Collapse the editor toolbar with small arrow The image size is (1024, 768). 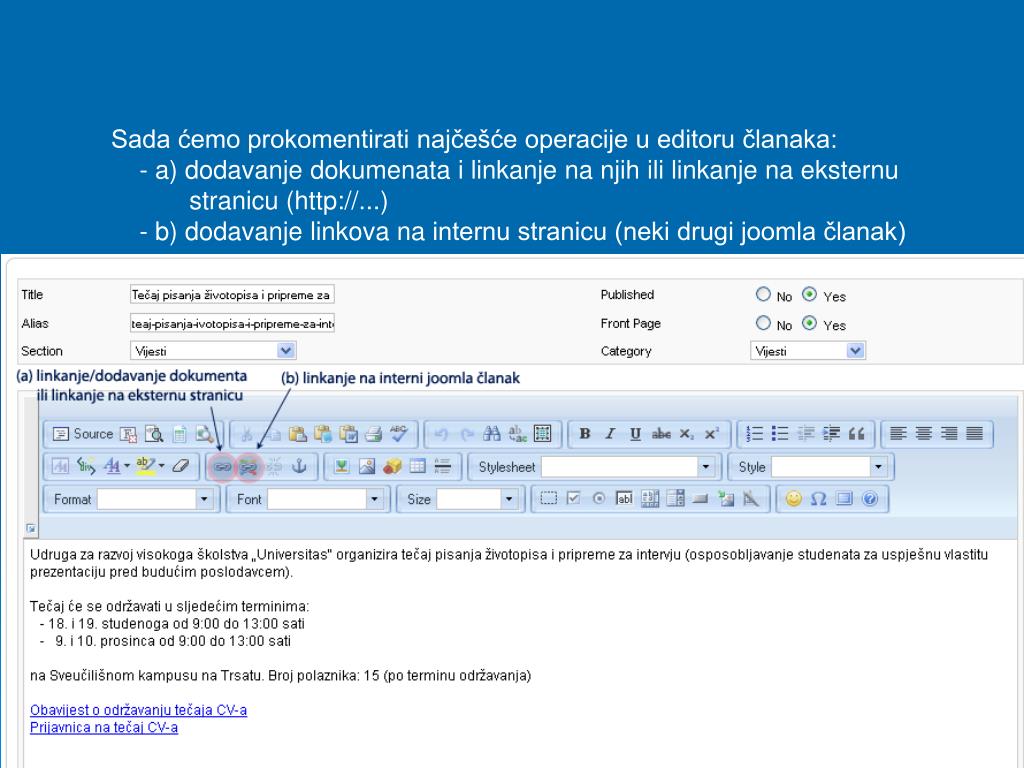coord(31,528)
